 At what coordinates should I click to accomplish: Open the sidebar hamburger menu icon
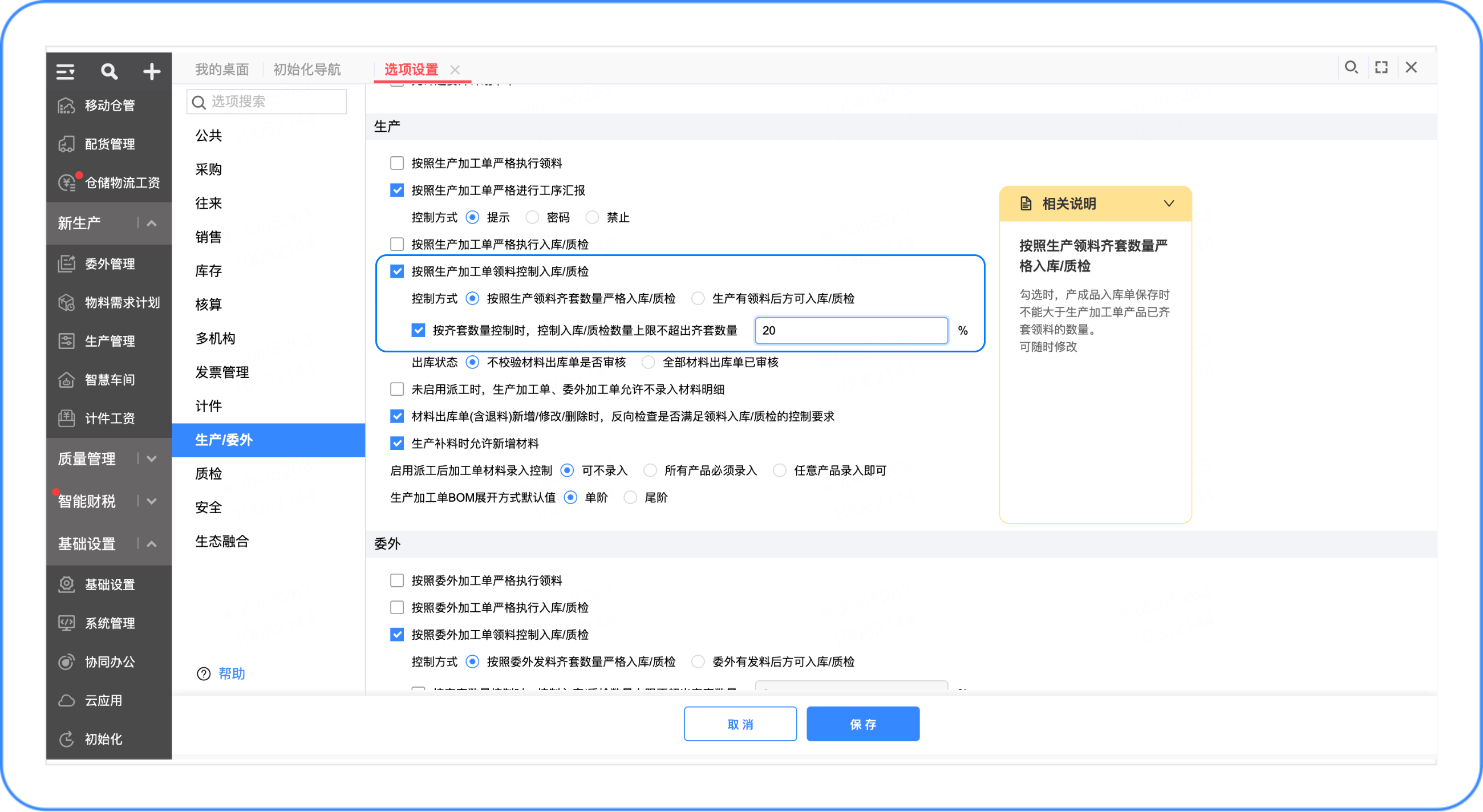pos(65,72)
